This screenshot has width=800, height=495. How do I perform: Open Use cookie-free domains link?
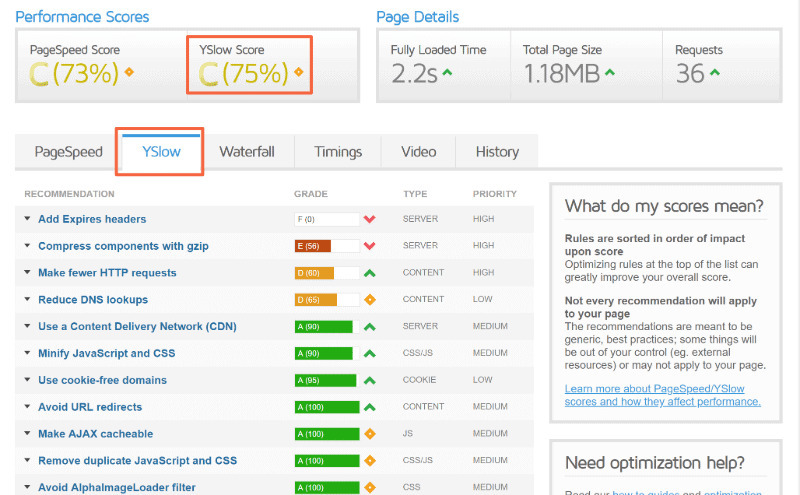(103, 380)
